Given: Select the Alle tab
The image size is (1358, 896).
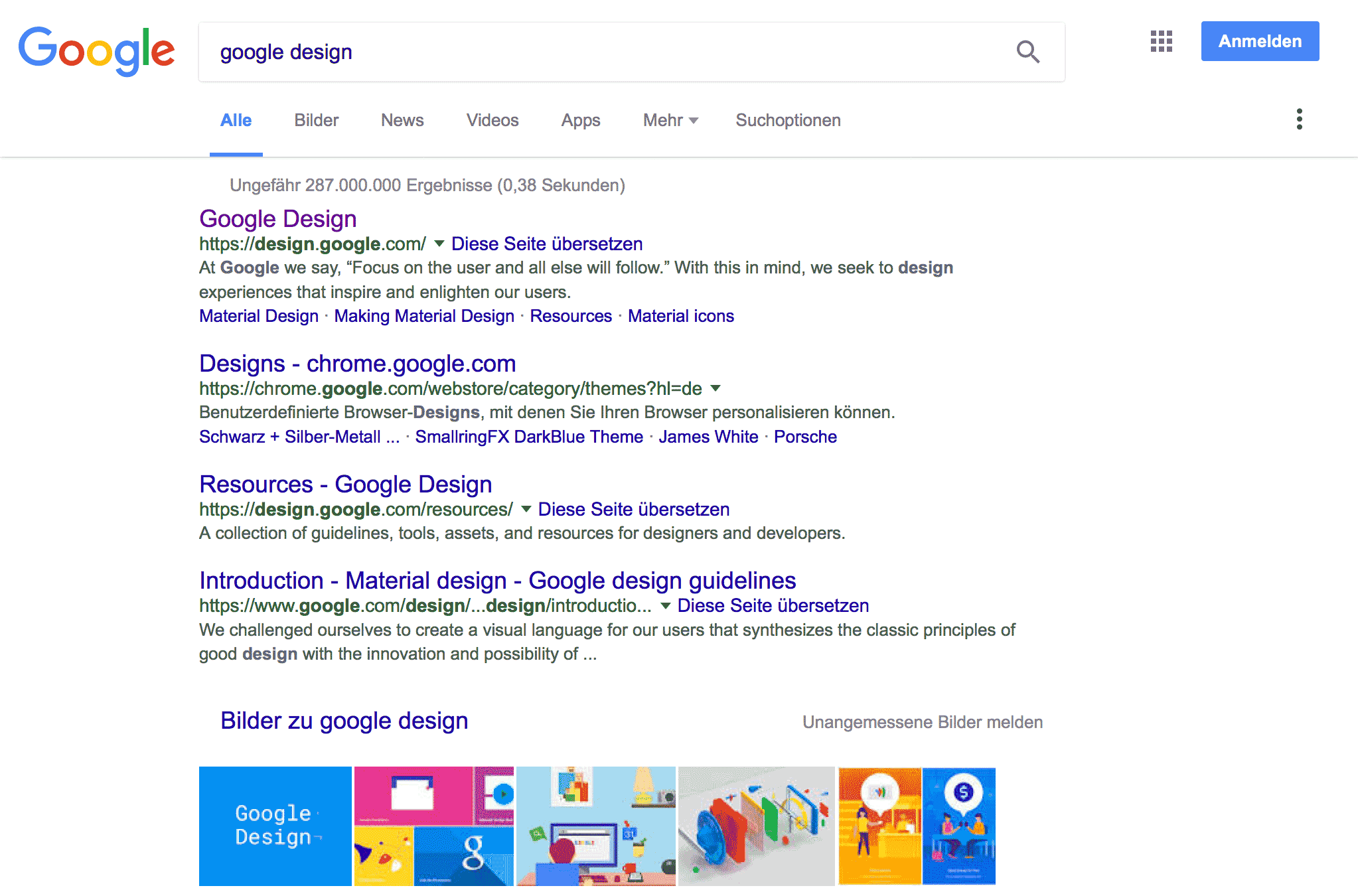Looking at the screenshot, I should 236,120.
